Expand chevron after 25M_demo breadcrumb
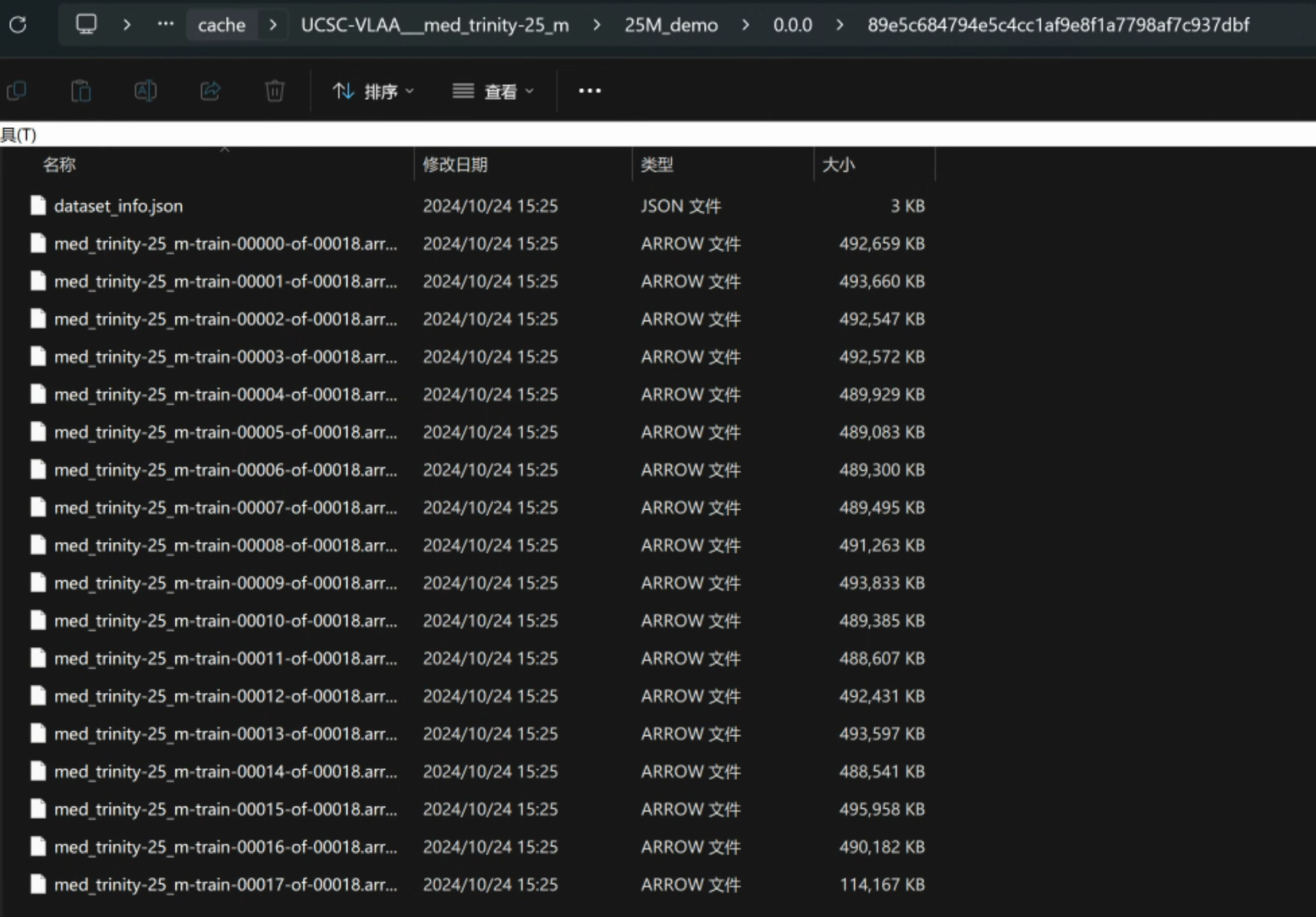This screenshot has width=1316, height=917. click(x=745, y=25)
